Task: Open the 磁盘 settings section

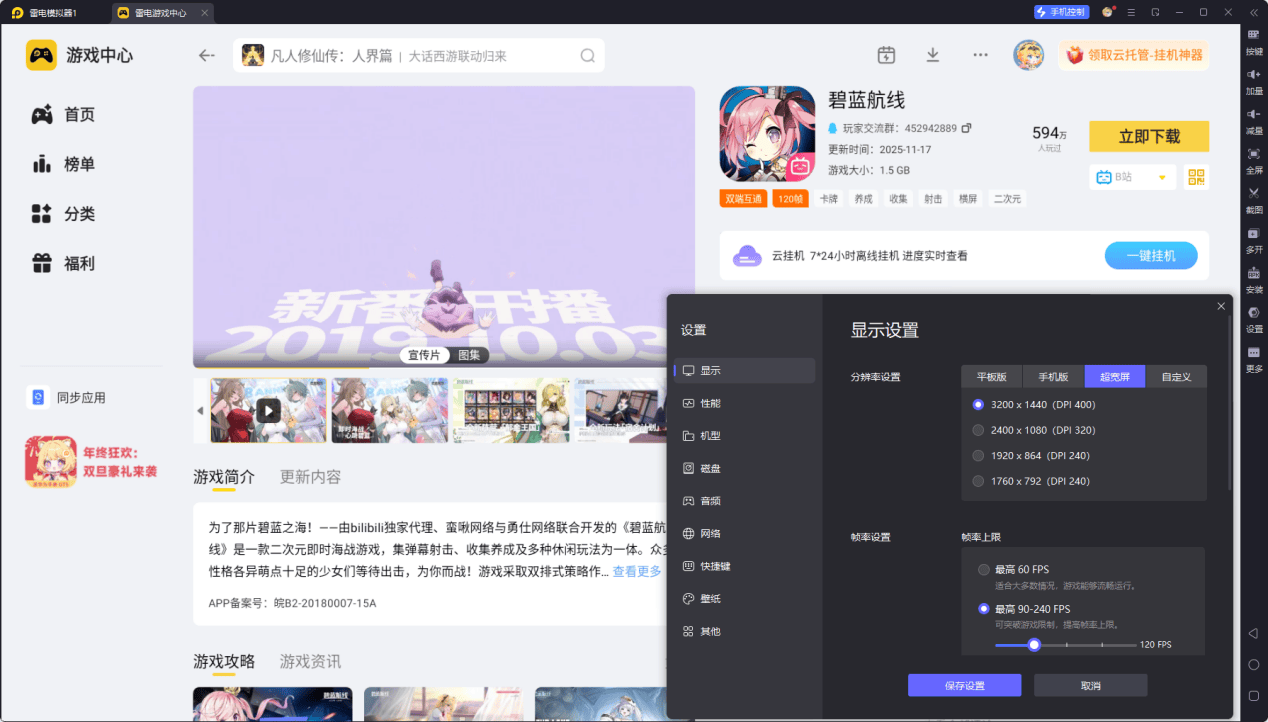Action: 744,468
